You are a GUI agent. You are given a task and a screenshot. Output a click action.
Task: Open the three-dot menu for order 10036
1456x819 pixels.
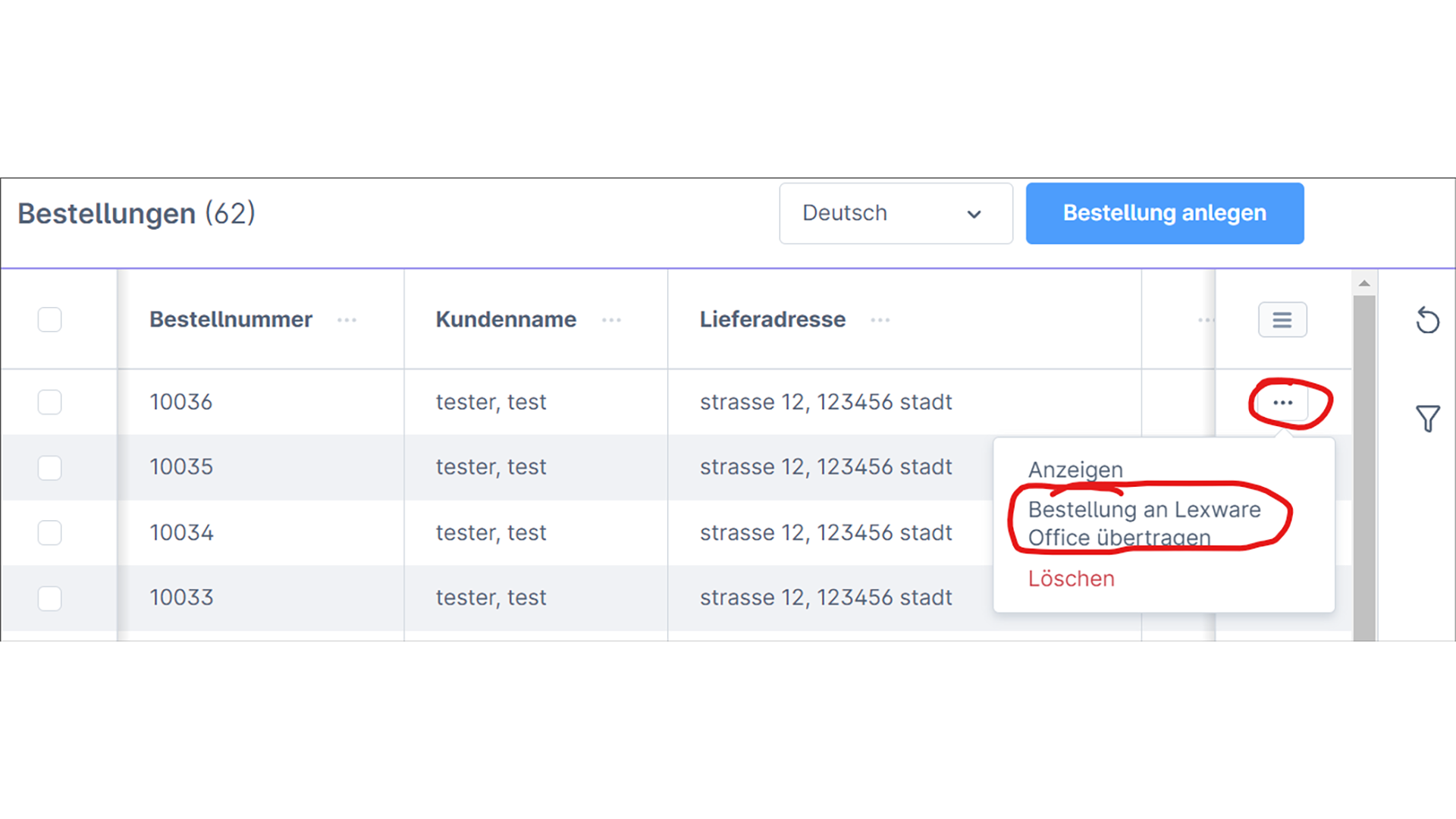click(1282, 403)
